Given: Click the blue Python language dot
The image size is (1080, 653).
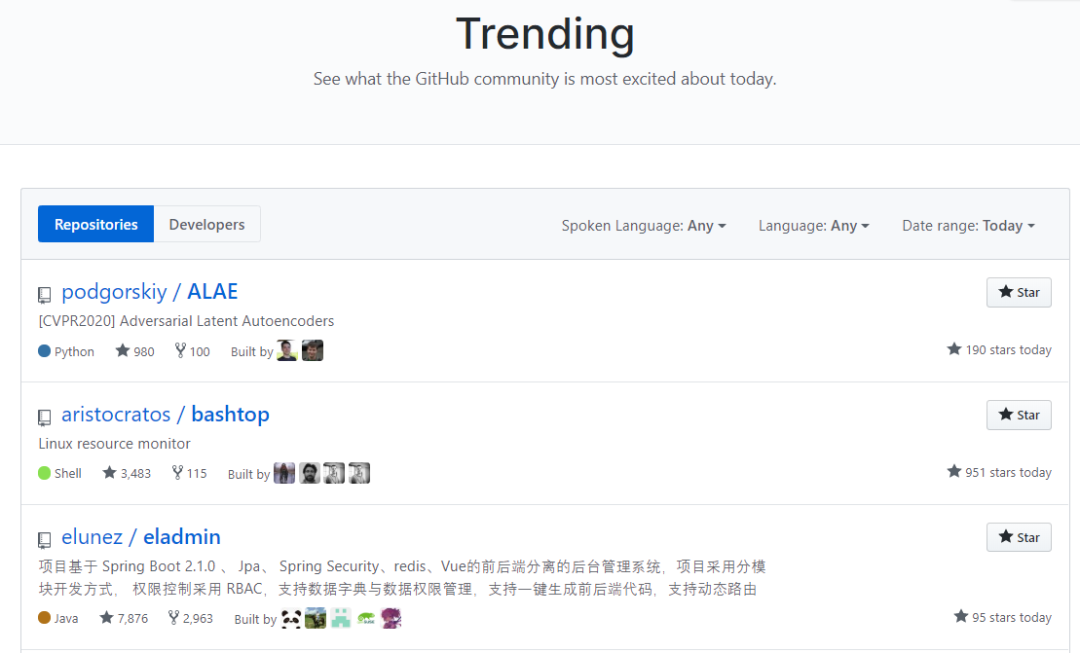Looking at the screenshot, I should click(44, 351).
